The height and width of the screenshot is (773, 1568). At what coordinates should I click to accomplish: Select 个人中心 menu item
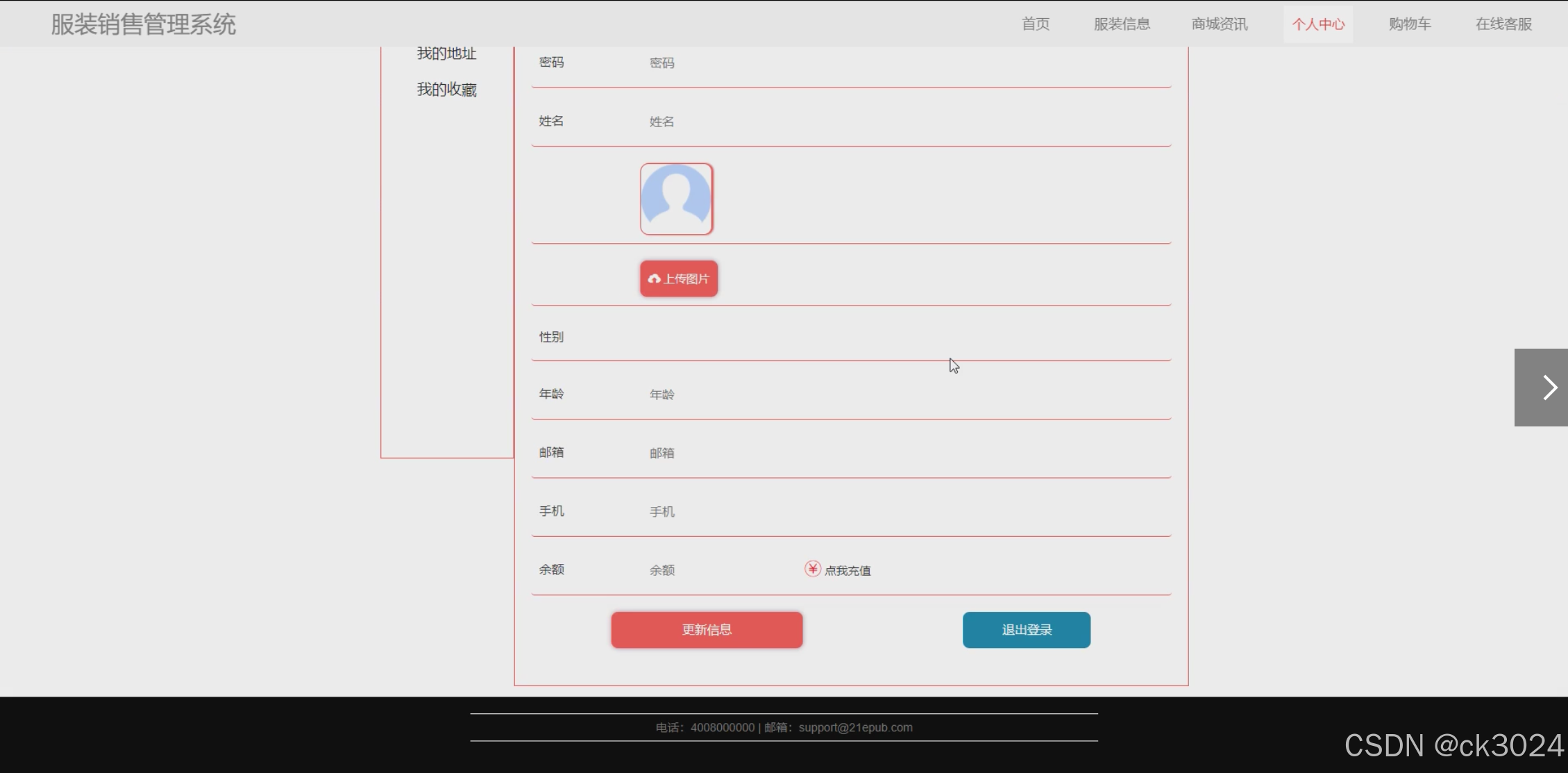[x=1317, y=24]
